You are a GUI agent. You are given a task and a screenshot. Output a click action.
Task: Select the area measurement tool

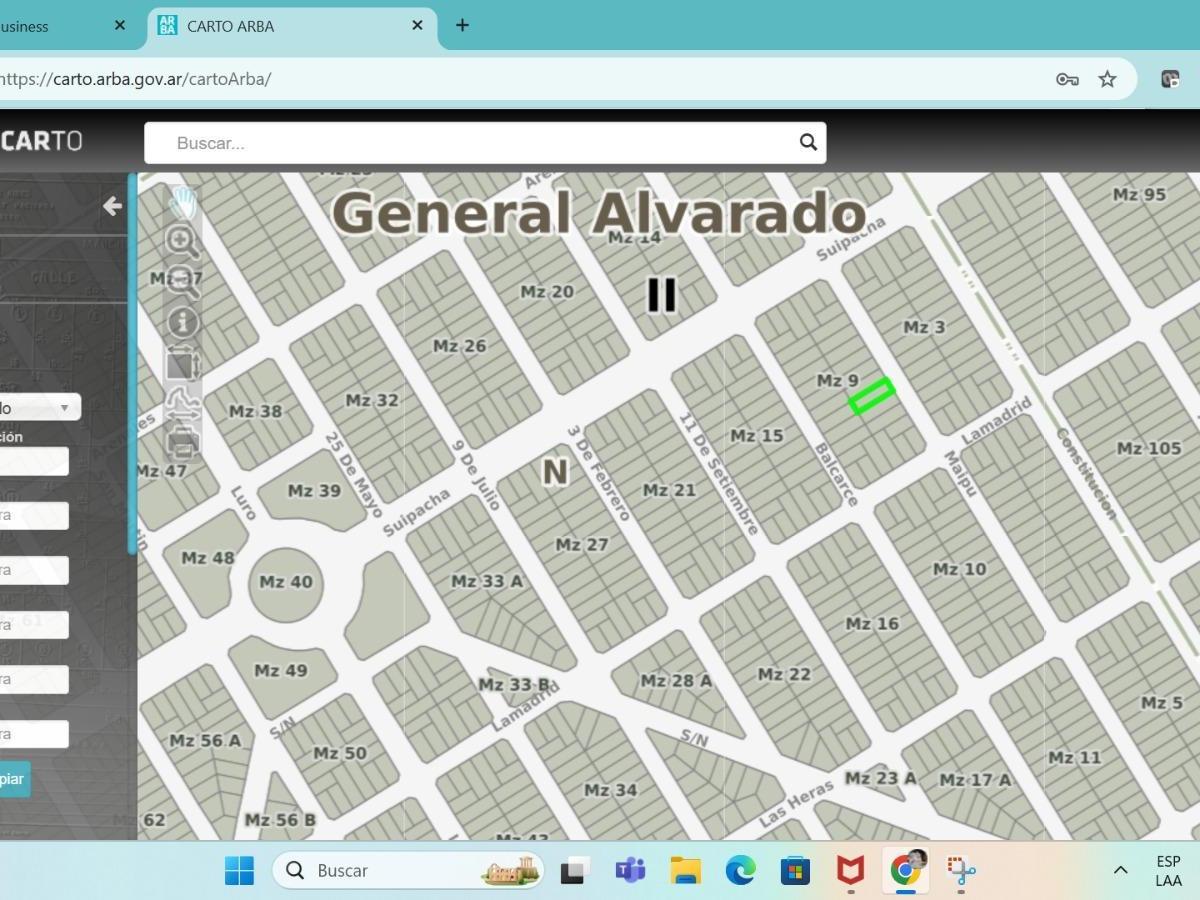pyautogui.click(x=183, y=363)
